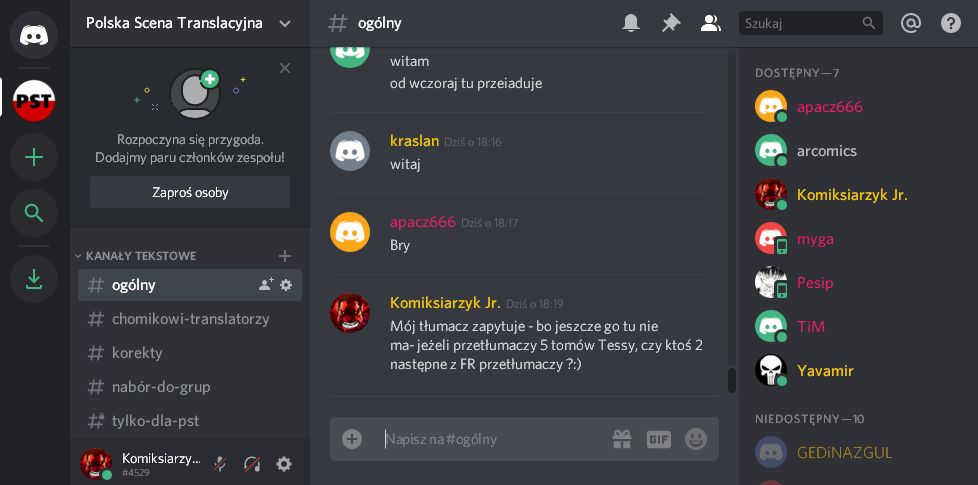Show pinned messages
978x485 pixels.
pyautogui.click(x=671, y=24)
